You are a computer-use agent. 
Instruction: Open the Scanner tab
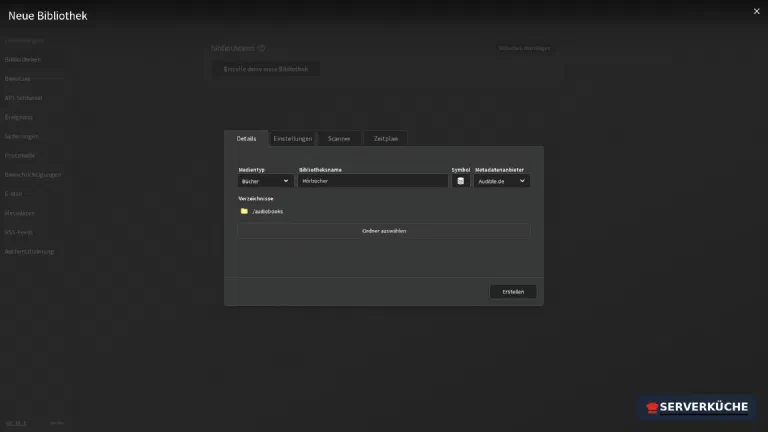tap(339, 139)
